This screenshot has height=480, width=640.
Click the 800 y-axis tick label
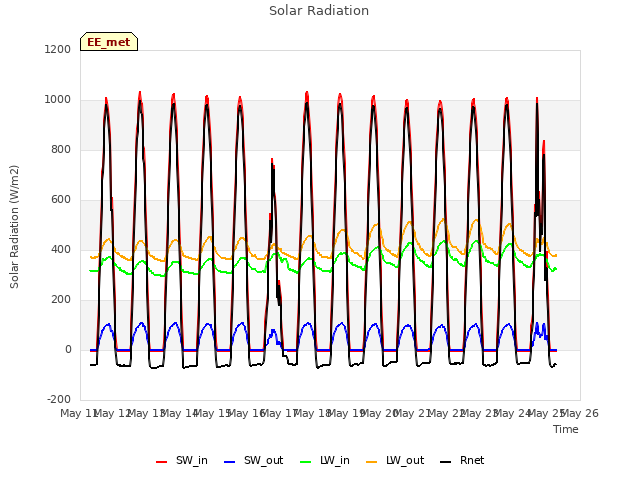click(x=61, y=150)
